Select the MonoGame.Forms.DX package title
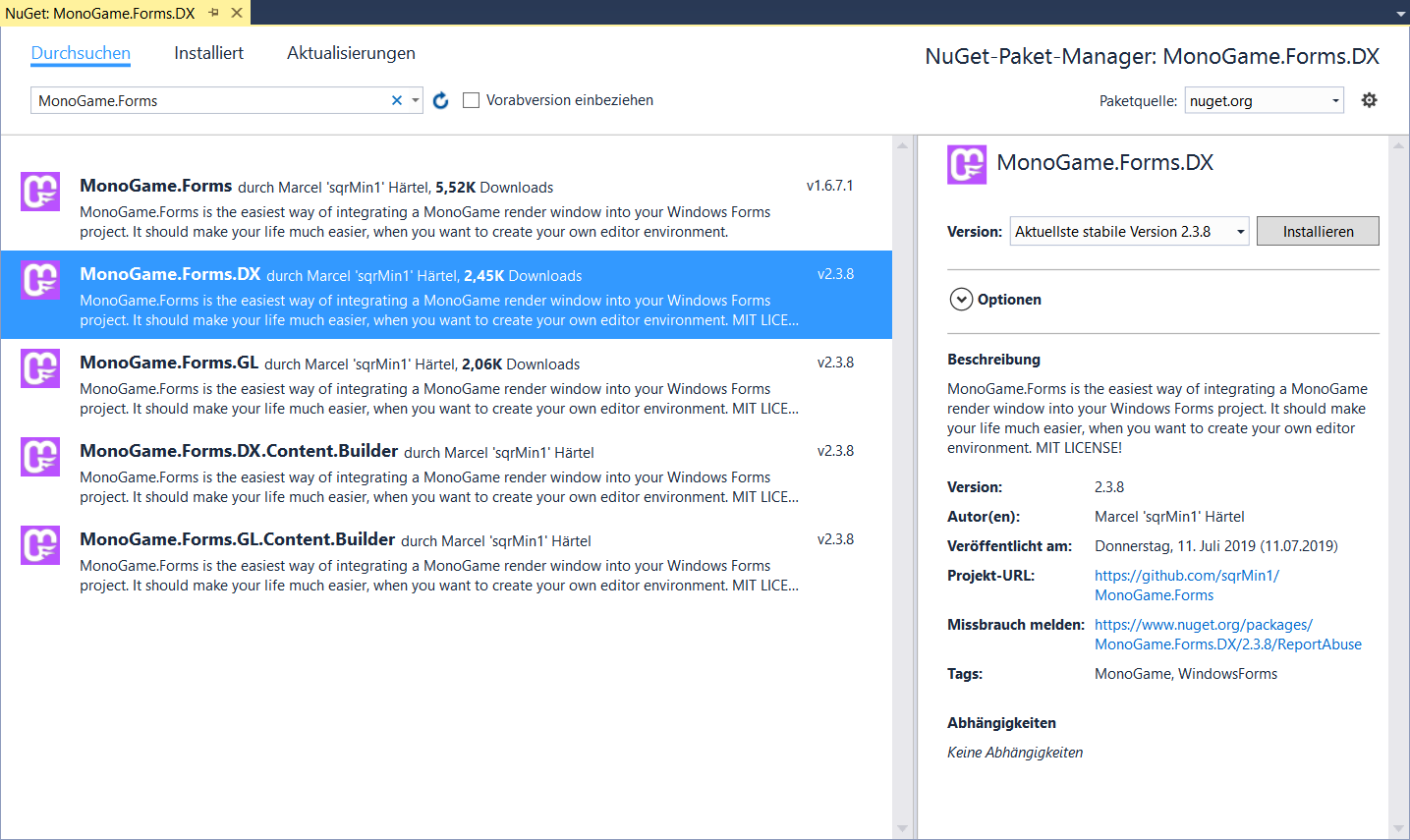The width and height of the screenshot is (1410, 840). point(170,274)
